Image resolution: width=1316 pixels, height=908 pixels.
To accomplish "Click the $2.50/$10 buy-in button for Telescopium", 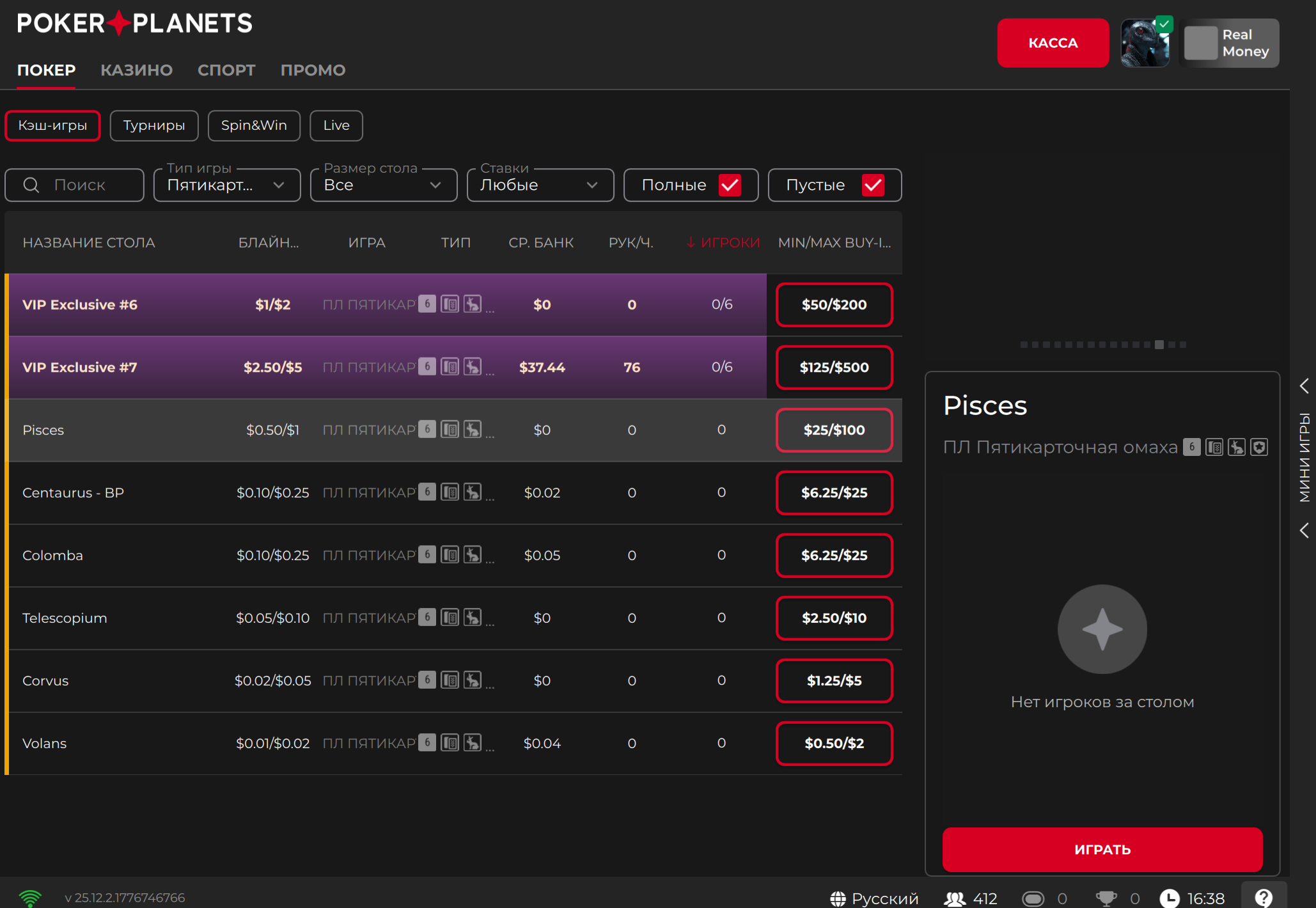I will [x=834, y=618].
